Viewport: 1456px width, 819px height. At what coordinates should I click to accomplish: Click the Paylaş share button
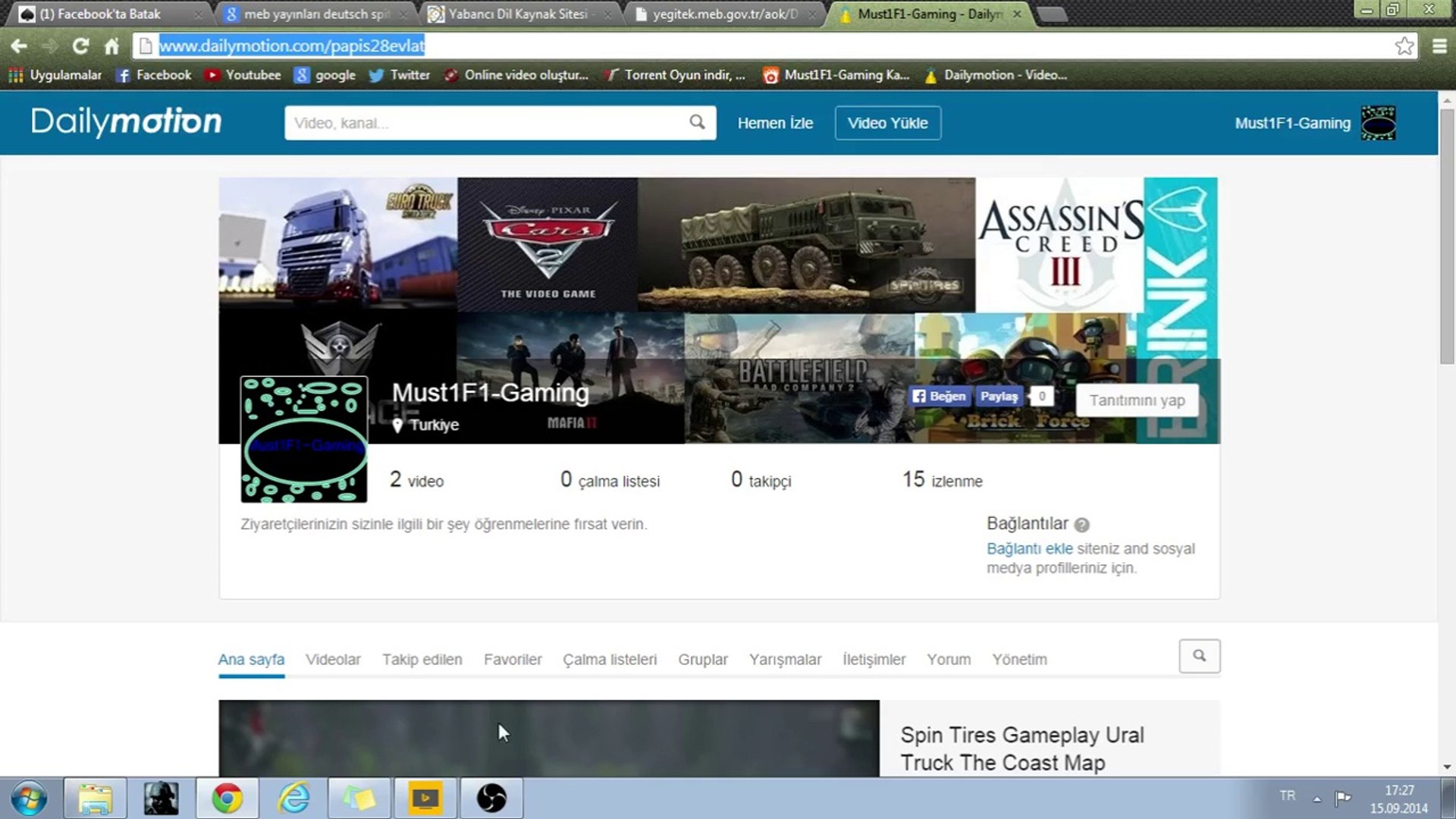999,396
